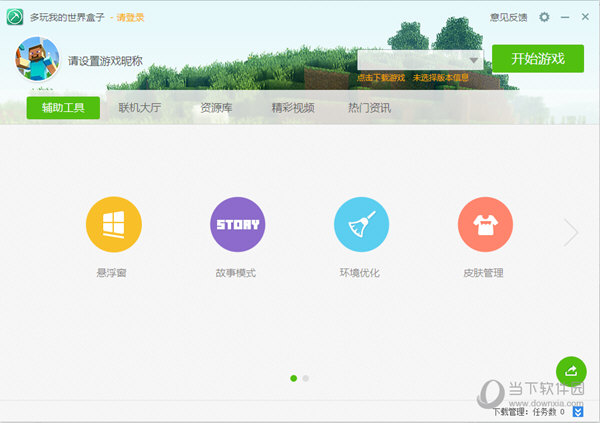This screenshot has height=423, width=600.
Task: Open 环境优化 broom icon
Action: tap(361, 224)
